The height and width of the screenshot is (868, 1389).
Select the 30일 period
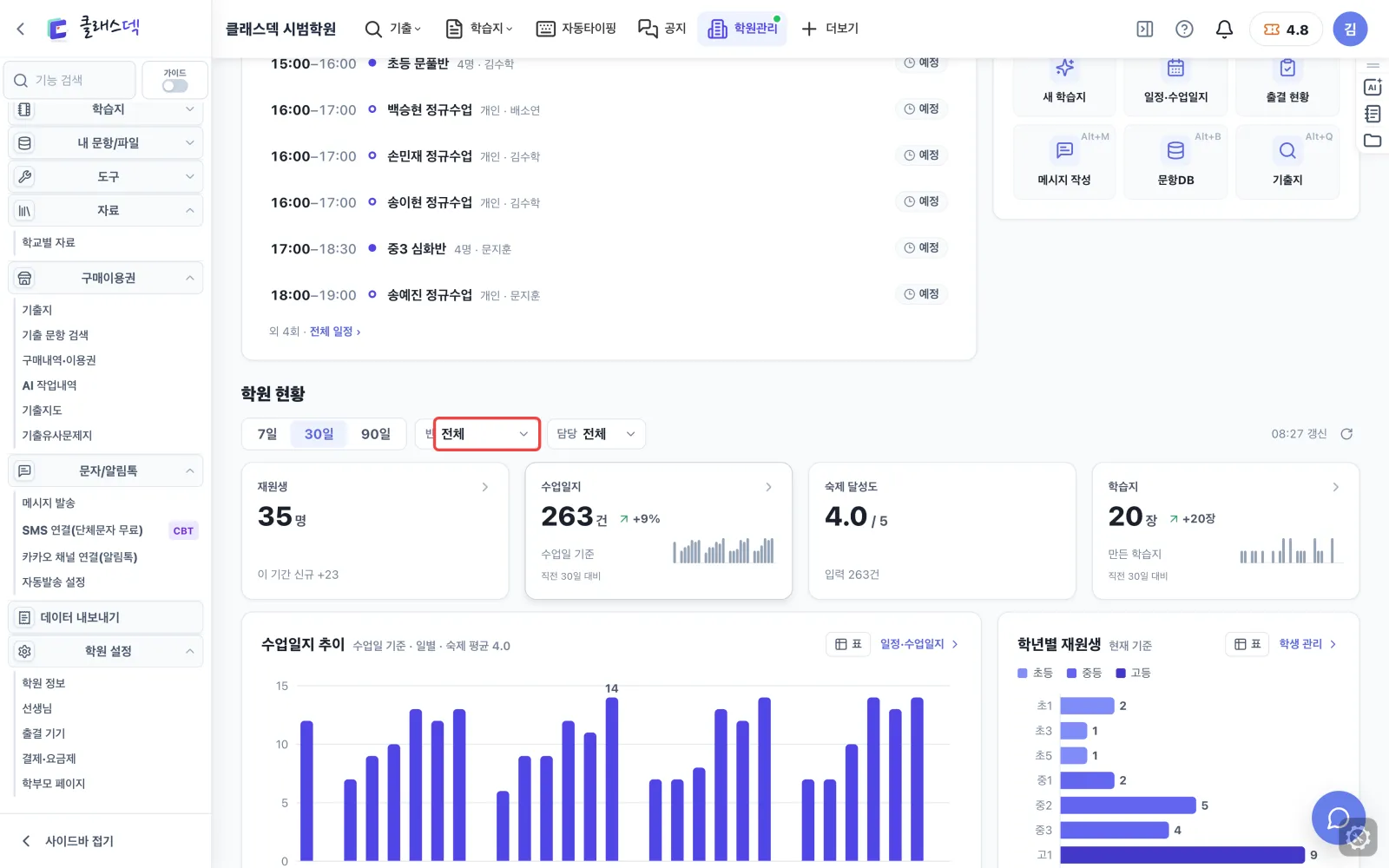(x=319, y=434)
